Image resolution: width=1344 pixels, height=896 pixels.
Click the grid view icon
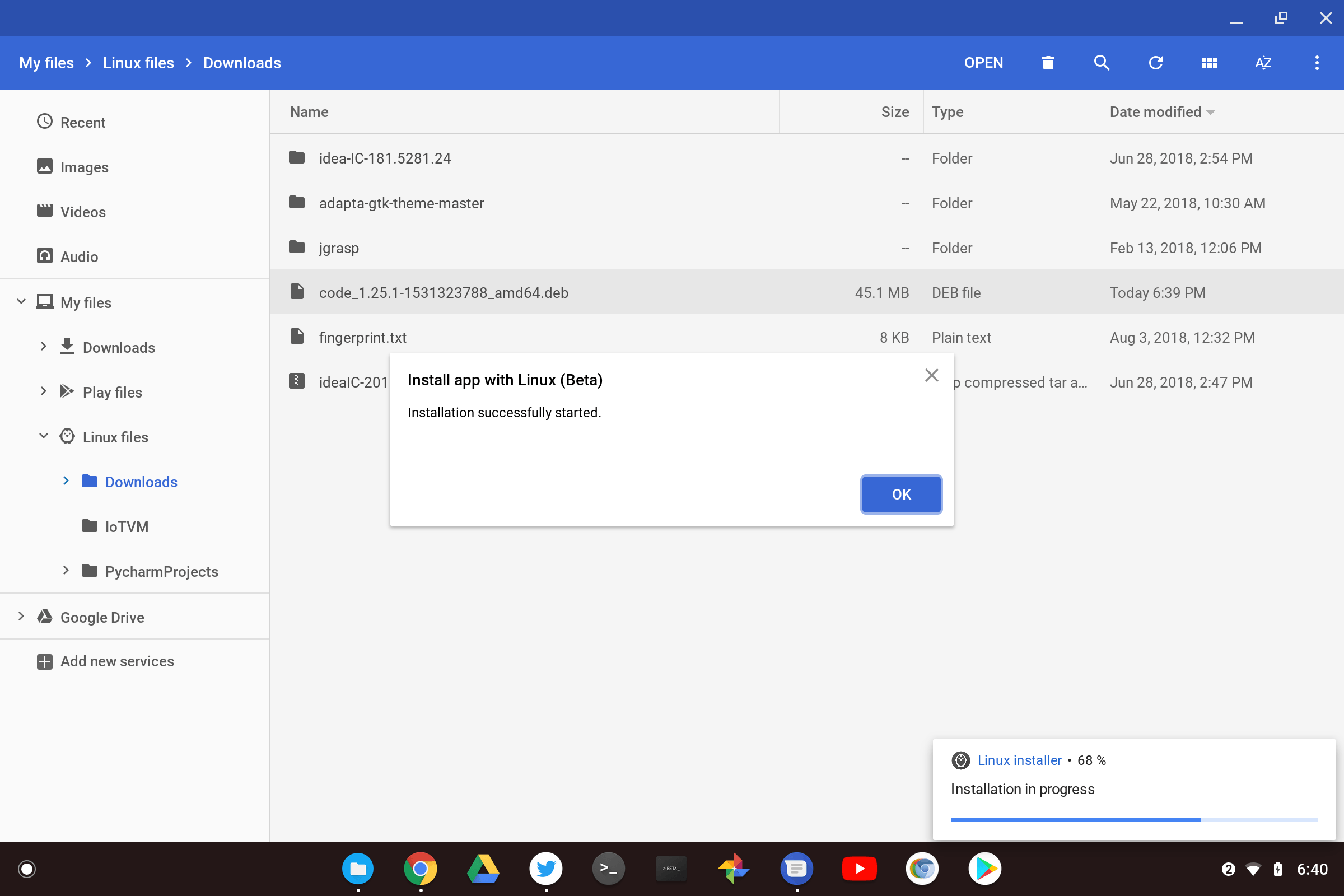click(1208, 63)
